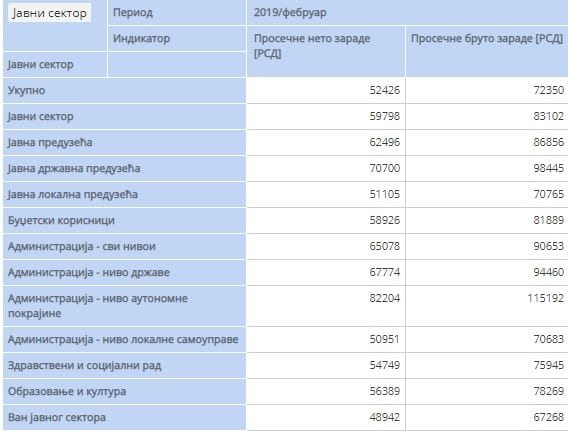
Task: Click net salary value 70700
Action: (x=385, y=168)
